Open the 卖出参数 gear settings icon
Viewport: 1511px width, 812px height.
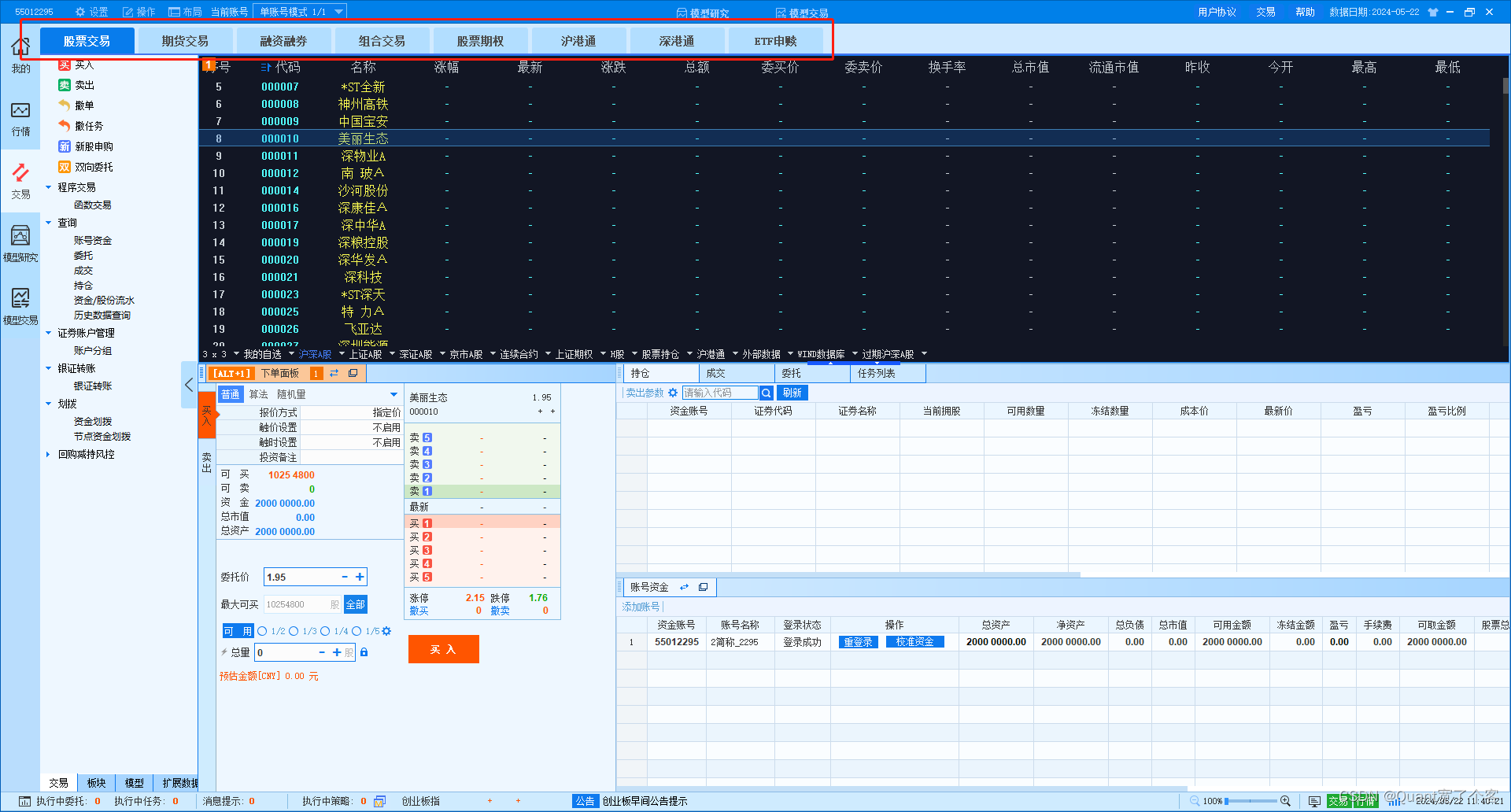[x=673, y=393]
